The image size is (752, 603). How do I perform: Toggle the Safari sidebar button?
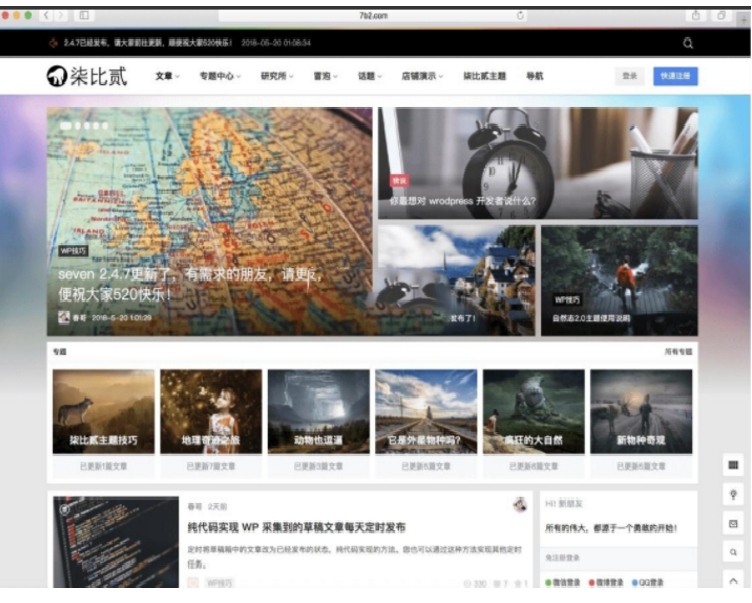(84, 15)
